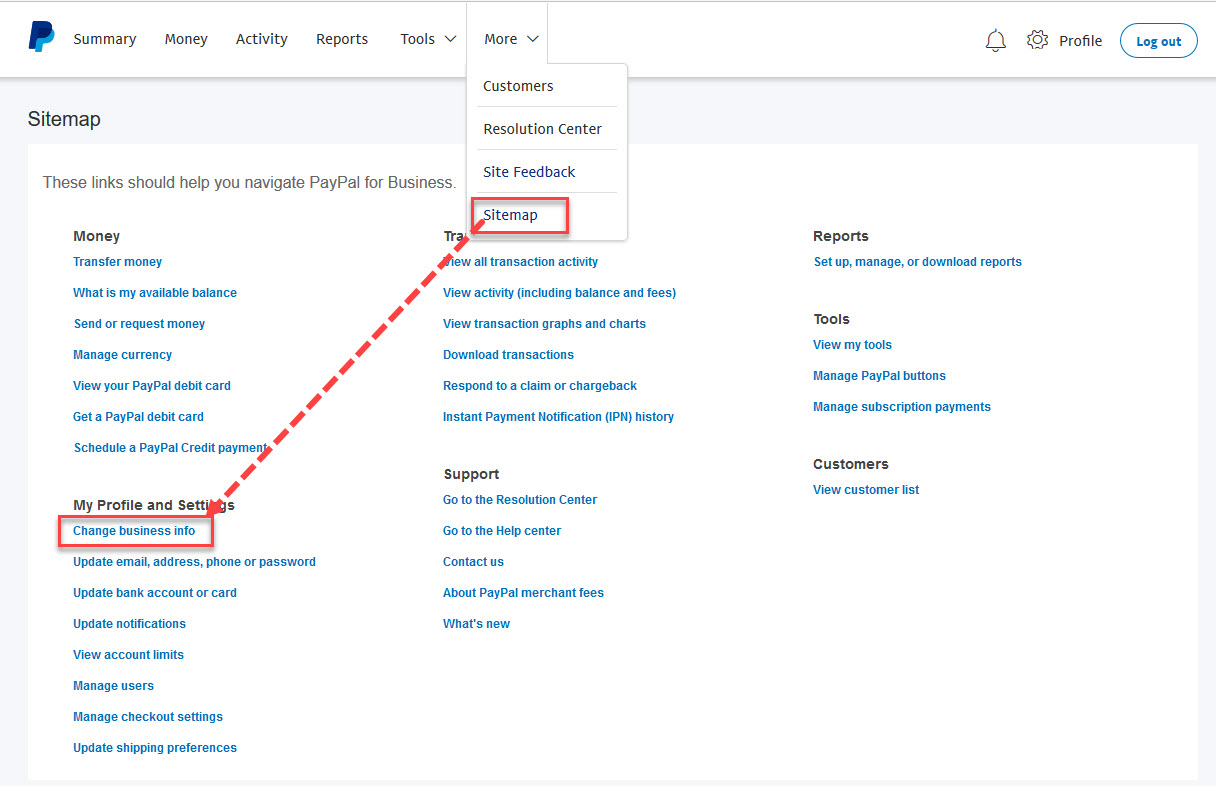Screen dimensions: 1216x786
Task: Click the 'These links should help you navigate' text
Action: (x=249, y=183)
